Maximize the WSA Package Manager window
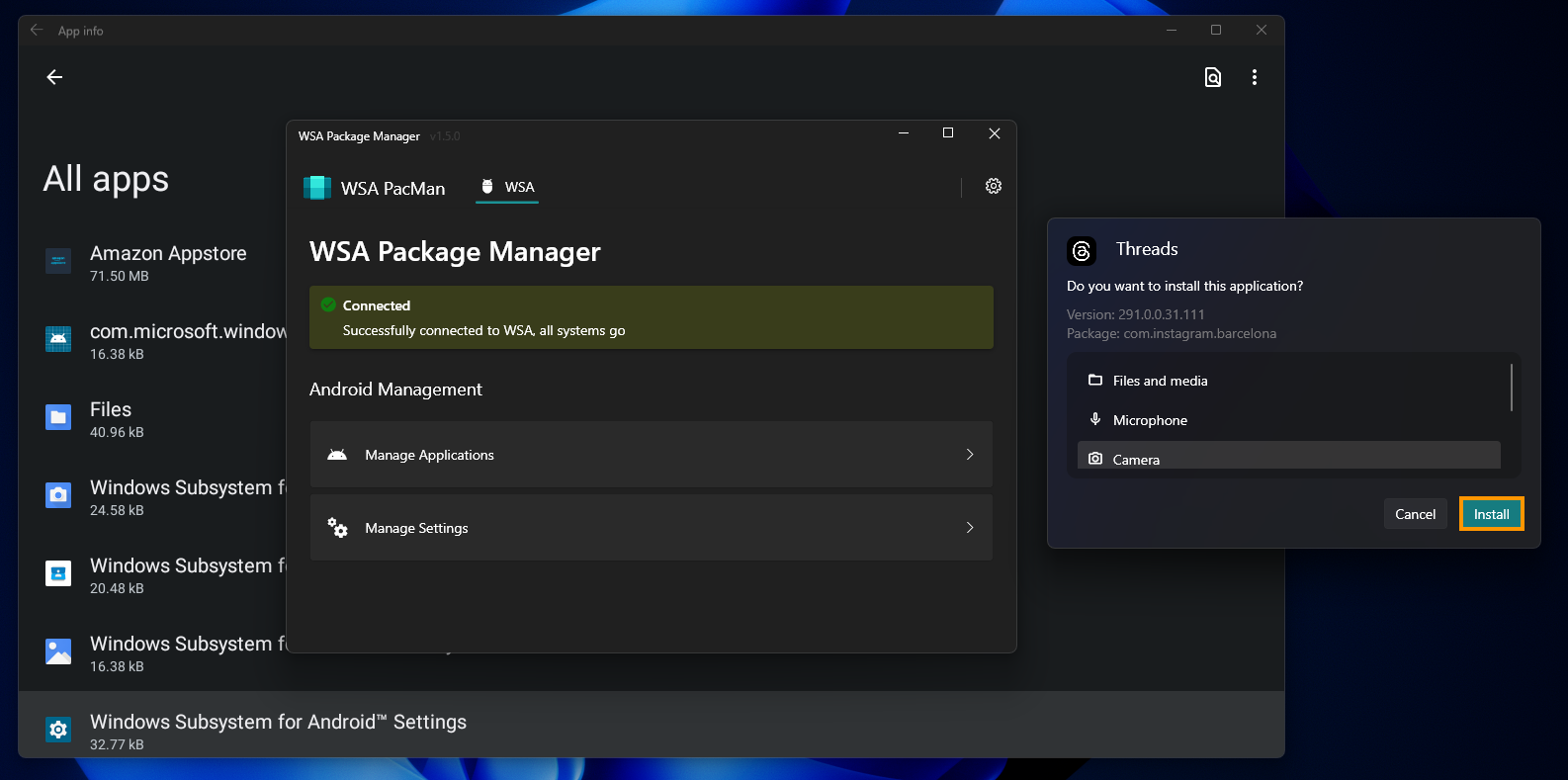 [948, 133]
